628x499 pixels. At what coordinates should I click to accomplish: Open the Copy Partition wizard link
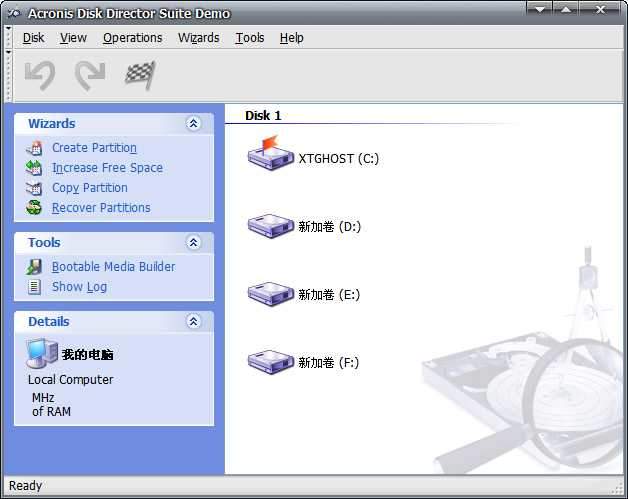90,188
